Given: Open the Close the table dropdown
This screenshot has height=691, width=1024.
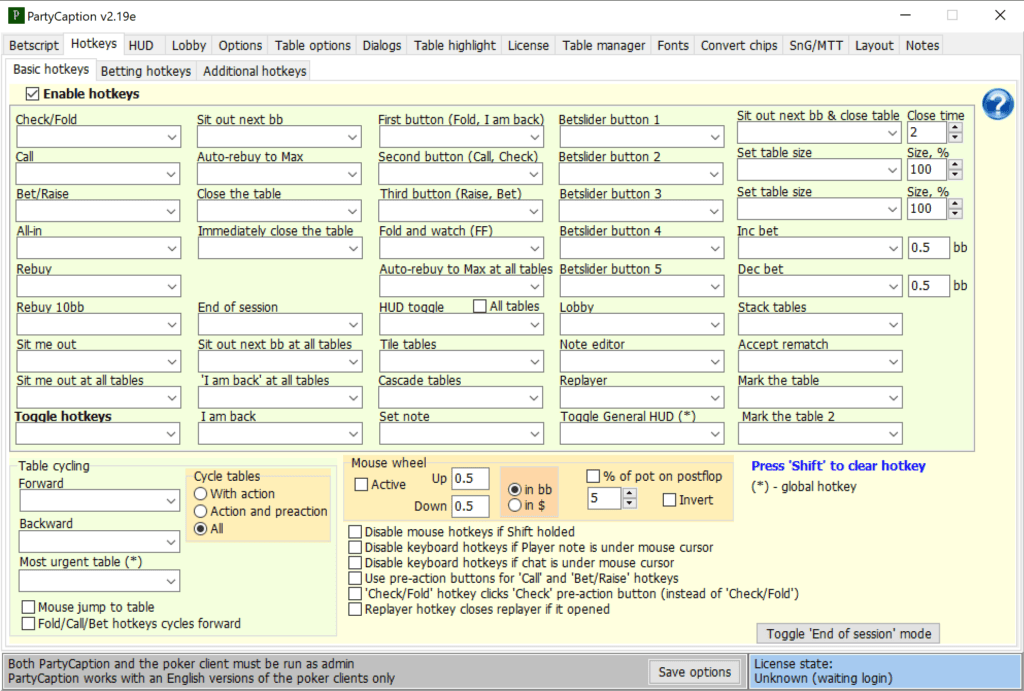Looking at the screenshot, I should (280, 212).
